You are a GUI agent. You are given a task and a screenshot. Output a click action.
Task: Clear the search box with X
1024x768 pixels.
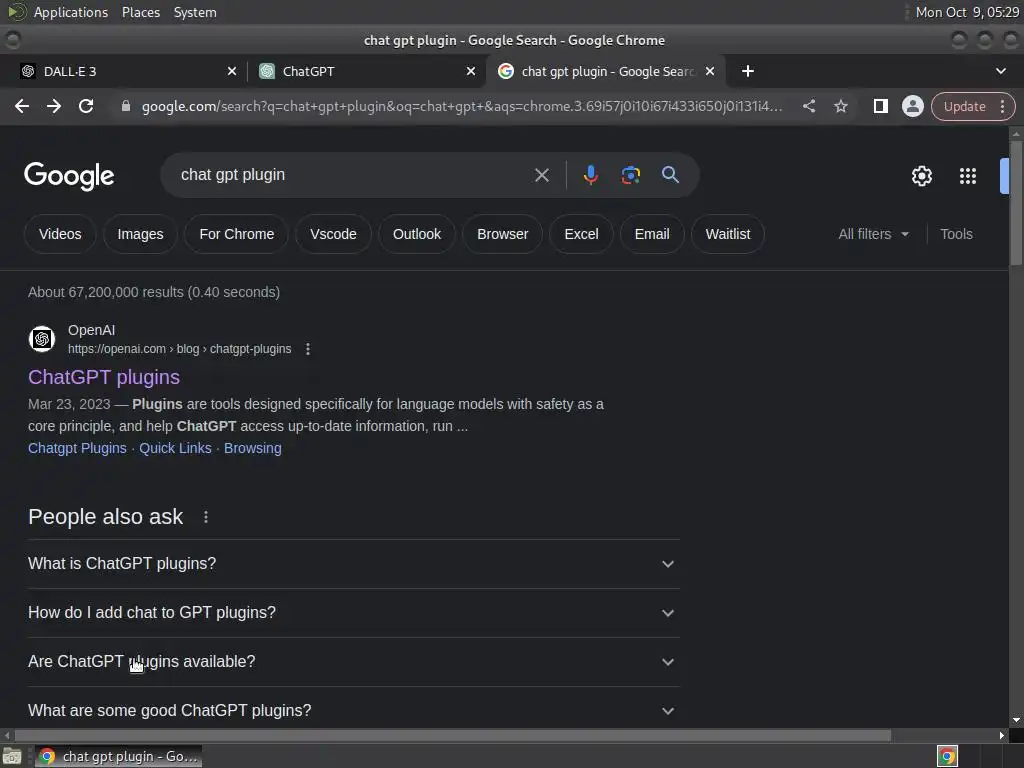pos(541,175)
